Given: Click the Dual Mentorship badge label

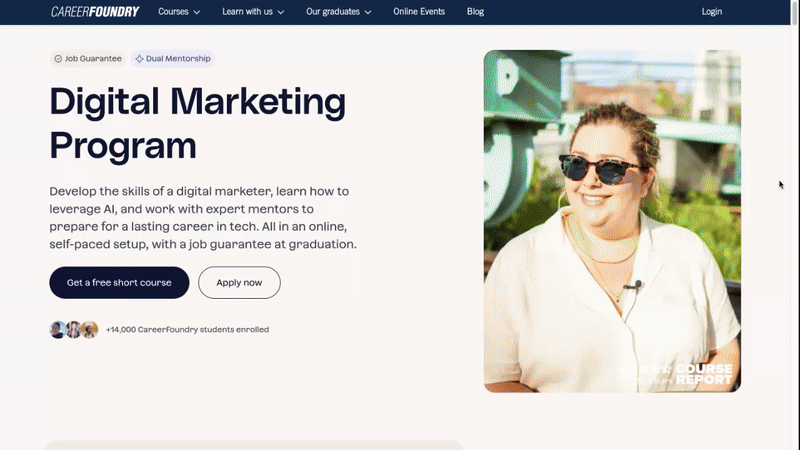Looking at the screenshot, I should [x=178, y=59].
